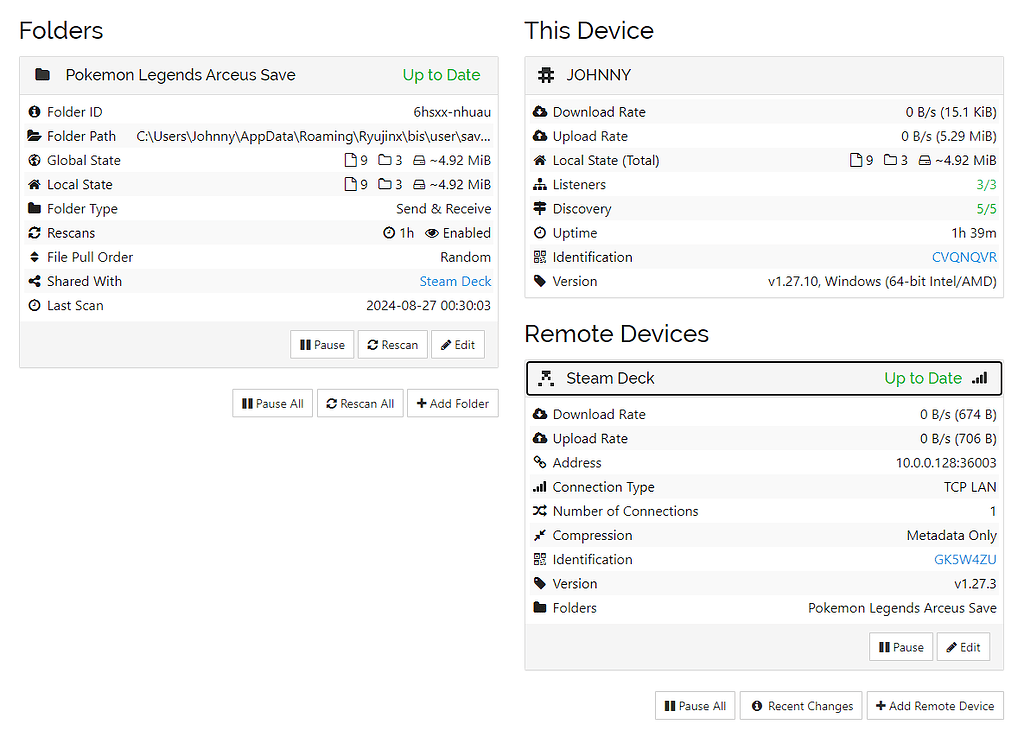Pause the Steam Deck remote device
Screen dimensions: 1024x737
pyautogui.click(x=901, y=647)
